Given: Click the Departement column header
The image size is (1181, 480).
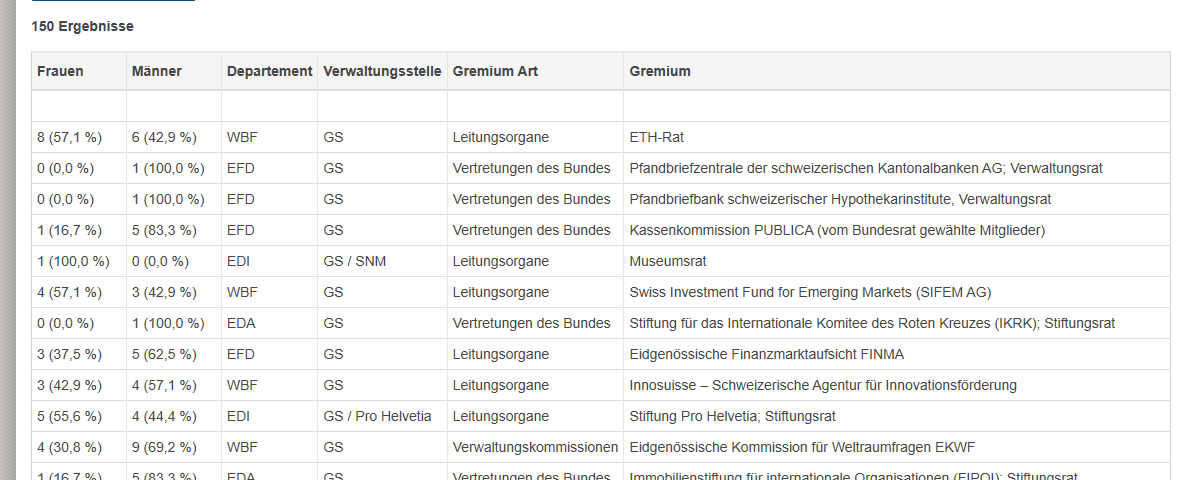Looking at the screenshot, I should pos(269,71).
